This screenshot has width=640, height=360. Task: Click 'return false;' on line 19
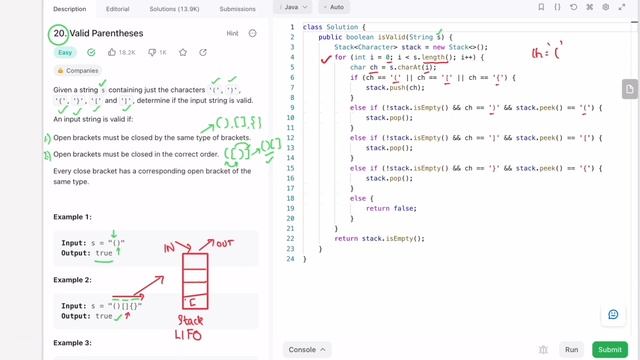click(x=391, y=208)
